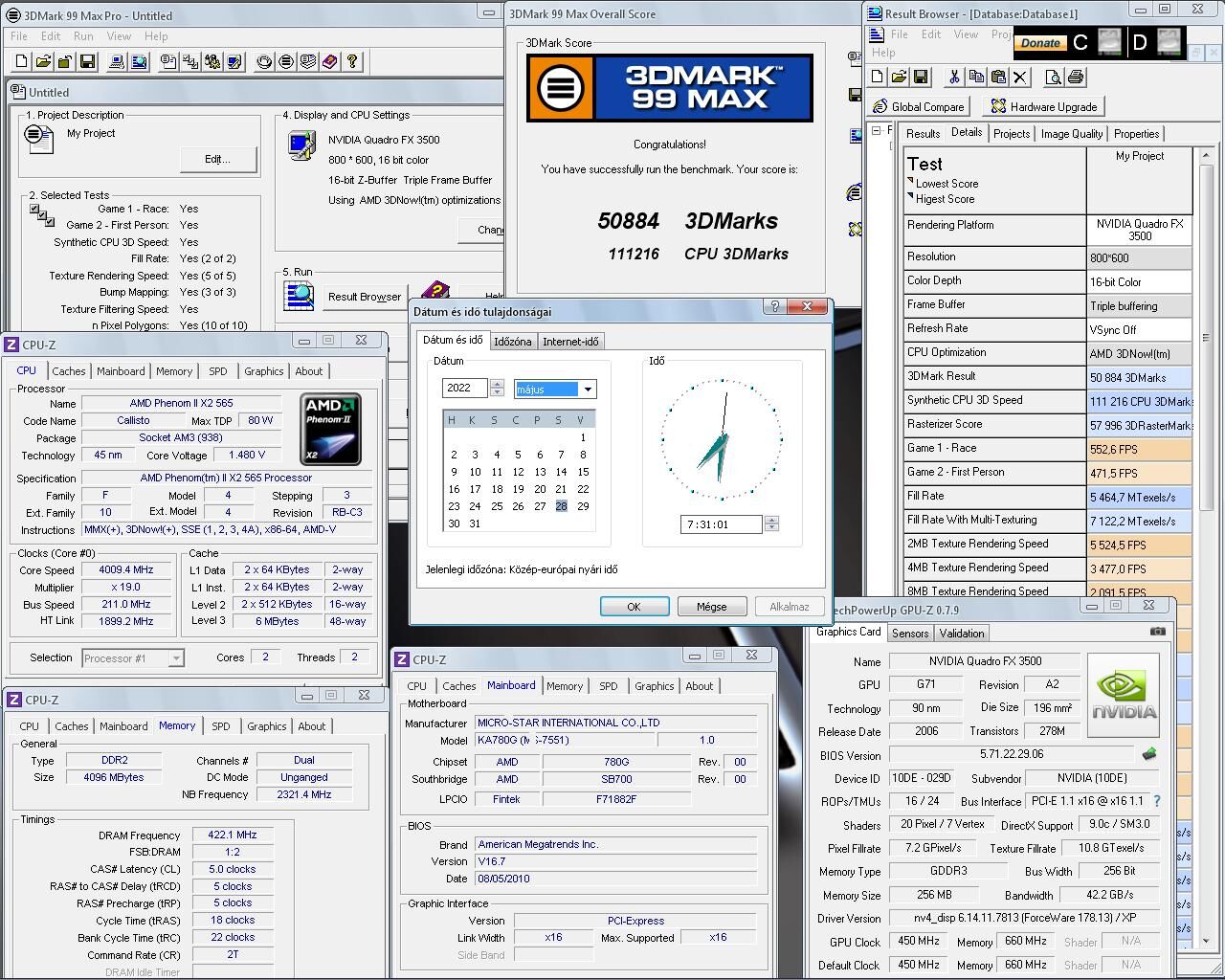Click the Mégse cancel button
This screenshot has height=980, width=1225.
[711, 607]
